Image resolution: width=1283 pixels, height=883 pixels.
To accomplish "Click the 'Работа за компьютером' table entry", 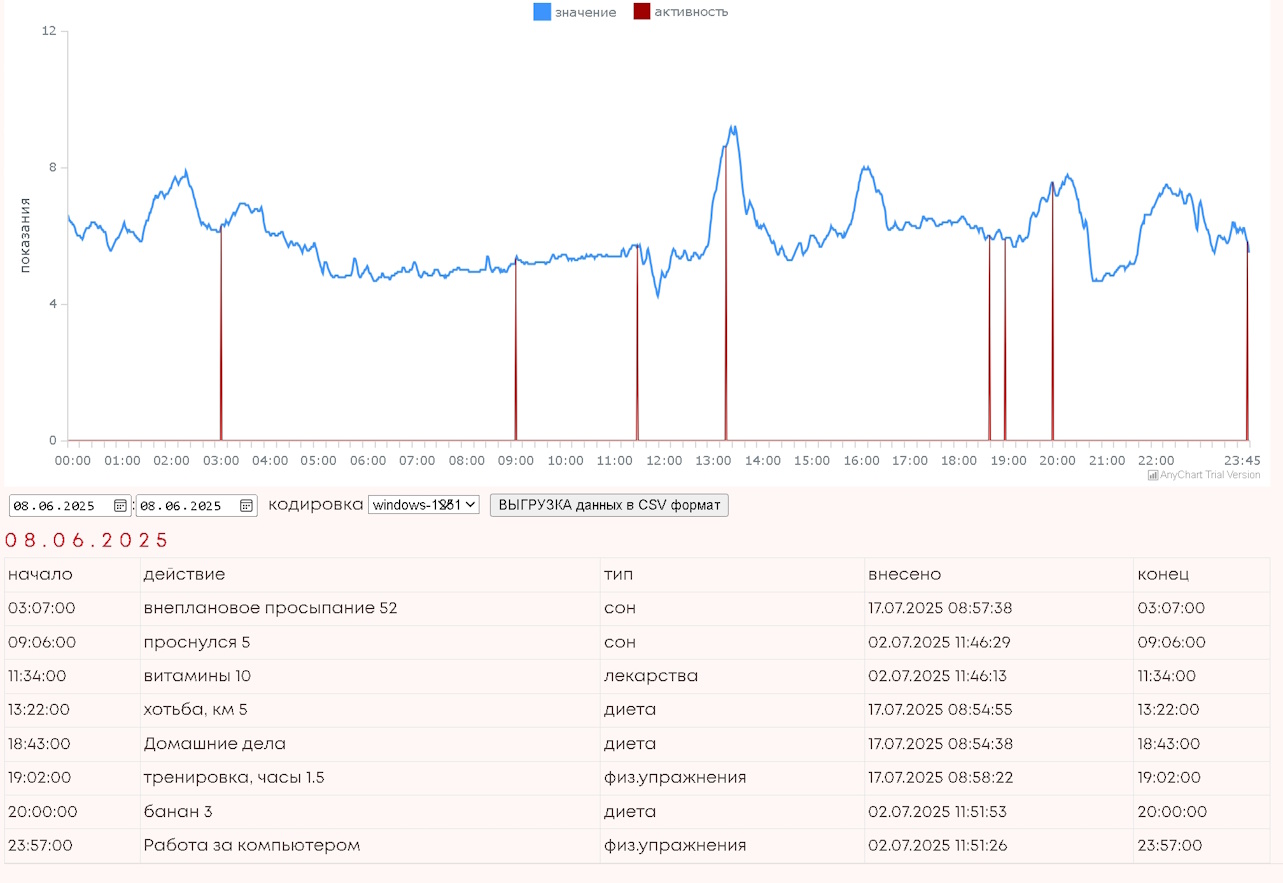I will [x=251, y=845].
